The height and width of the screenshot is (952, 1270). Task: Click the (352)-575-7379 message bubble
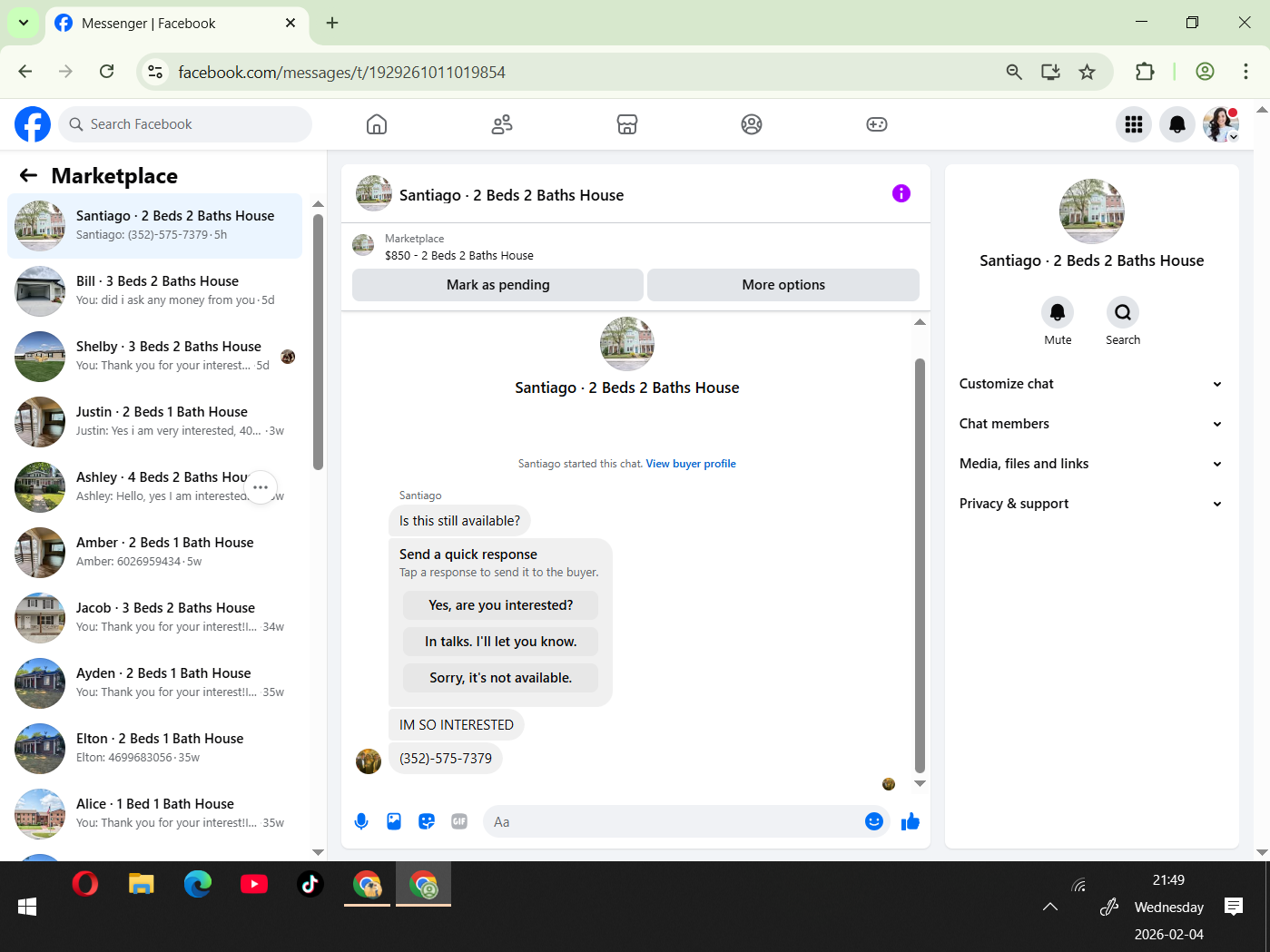(446, 759)
